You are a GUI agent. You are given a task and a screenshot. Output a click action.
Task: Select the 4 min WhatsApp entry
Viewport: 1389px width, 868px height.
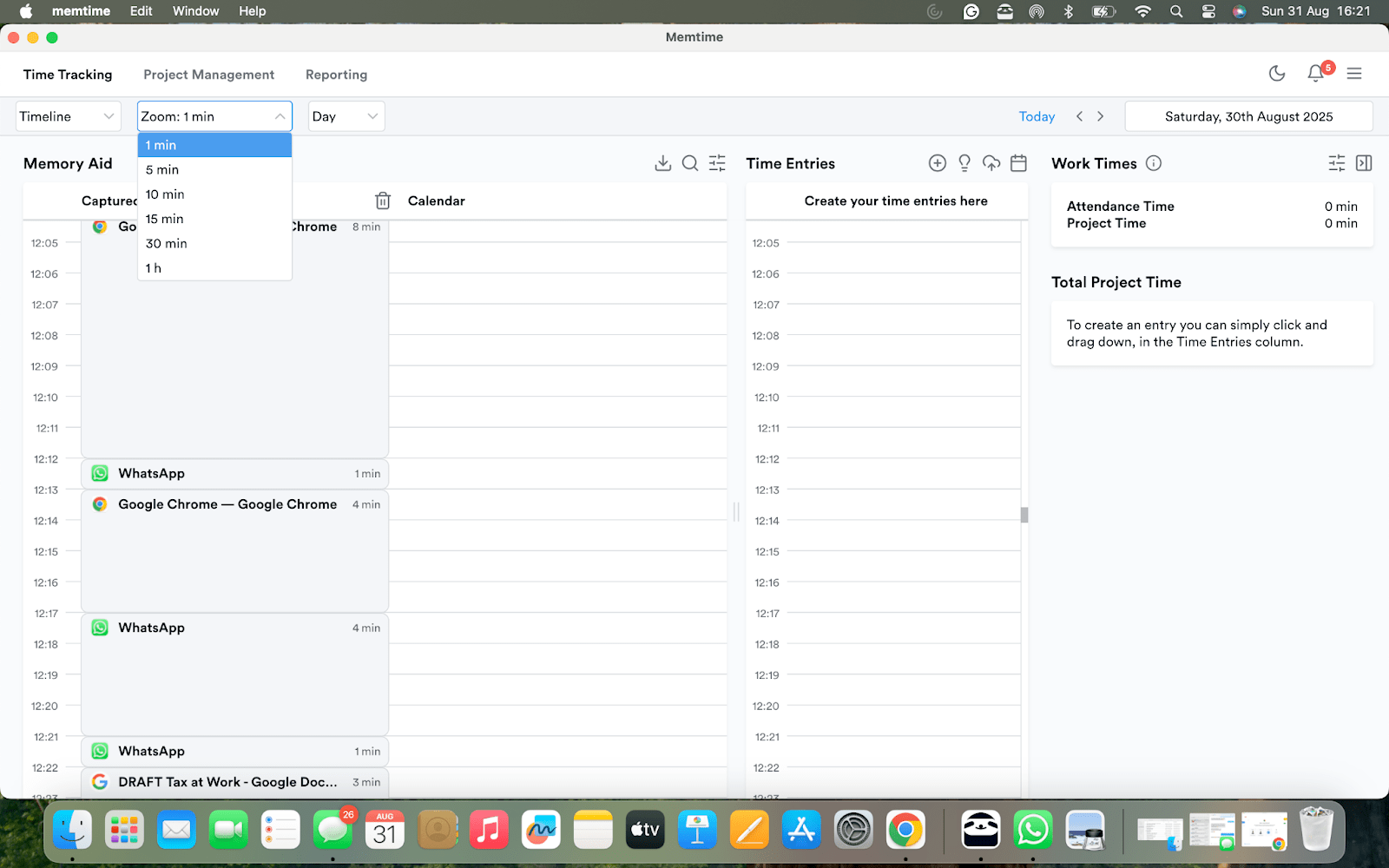pyautogui.click(x=234, y=674)
